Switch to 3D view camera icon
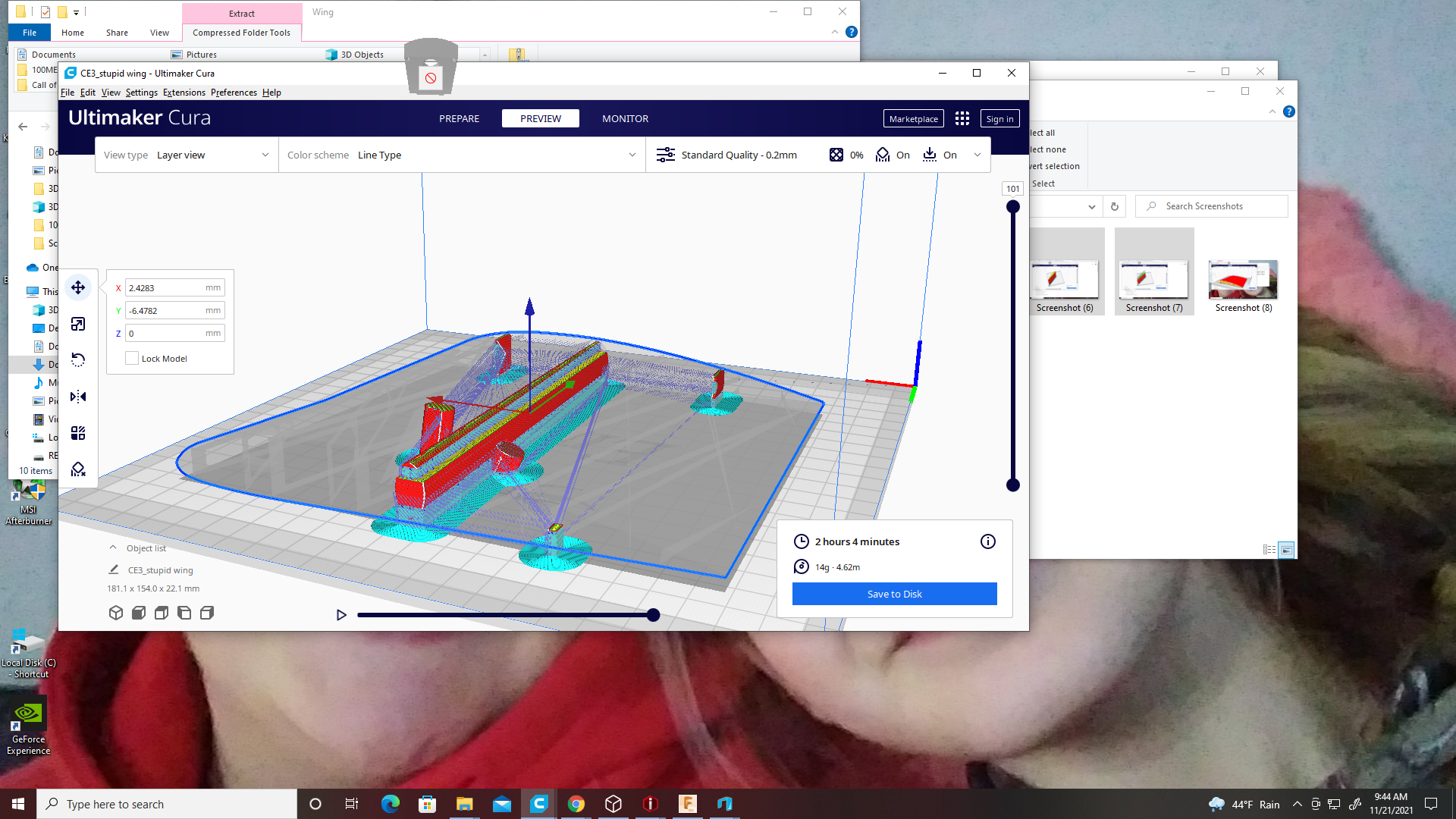Screen dimensions: 1456x819 click(x=116, y=613)
